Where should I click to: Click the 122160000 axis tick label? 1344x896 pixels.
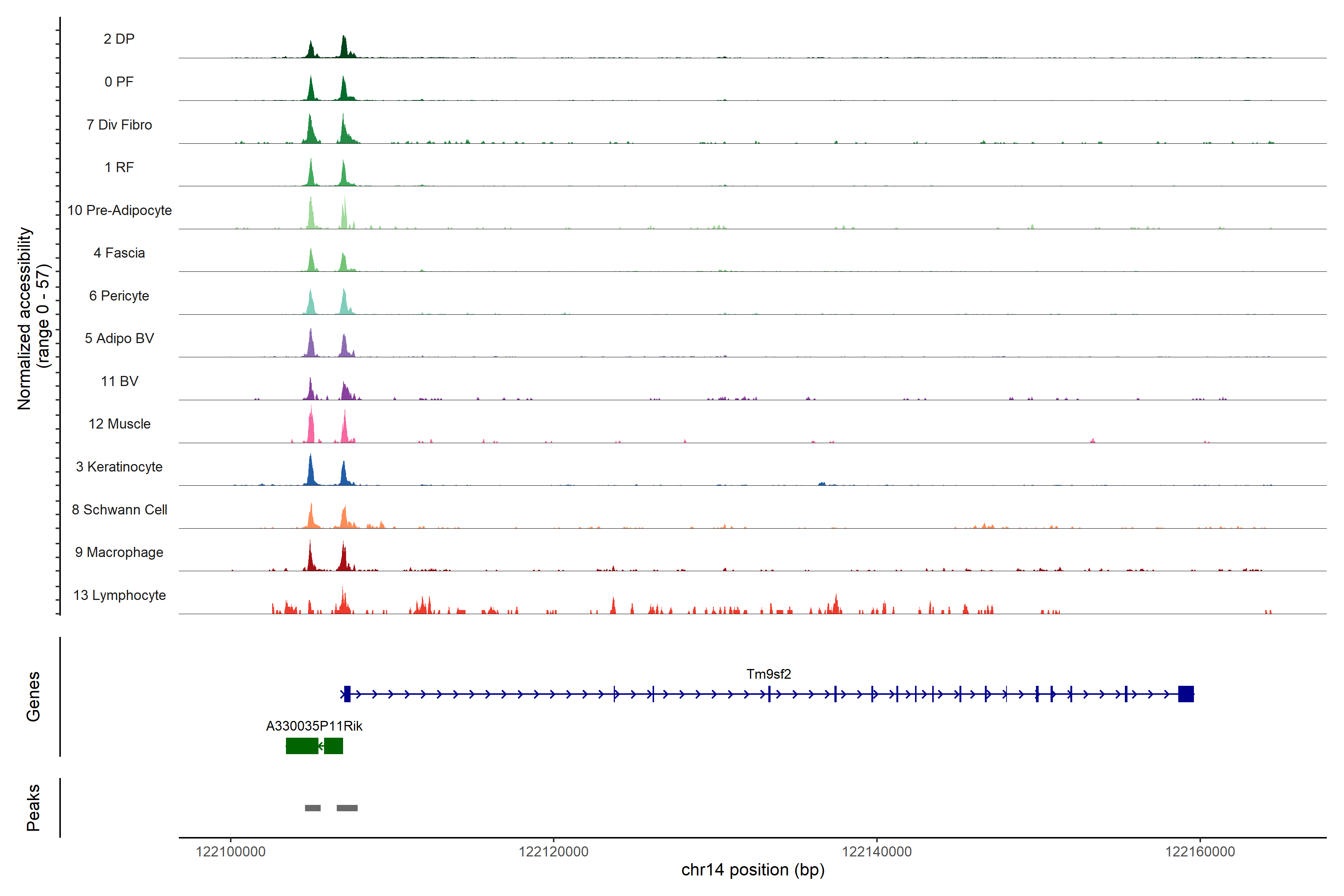[1200, 852]
